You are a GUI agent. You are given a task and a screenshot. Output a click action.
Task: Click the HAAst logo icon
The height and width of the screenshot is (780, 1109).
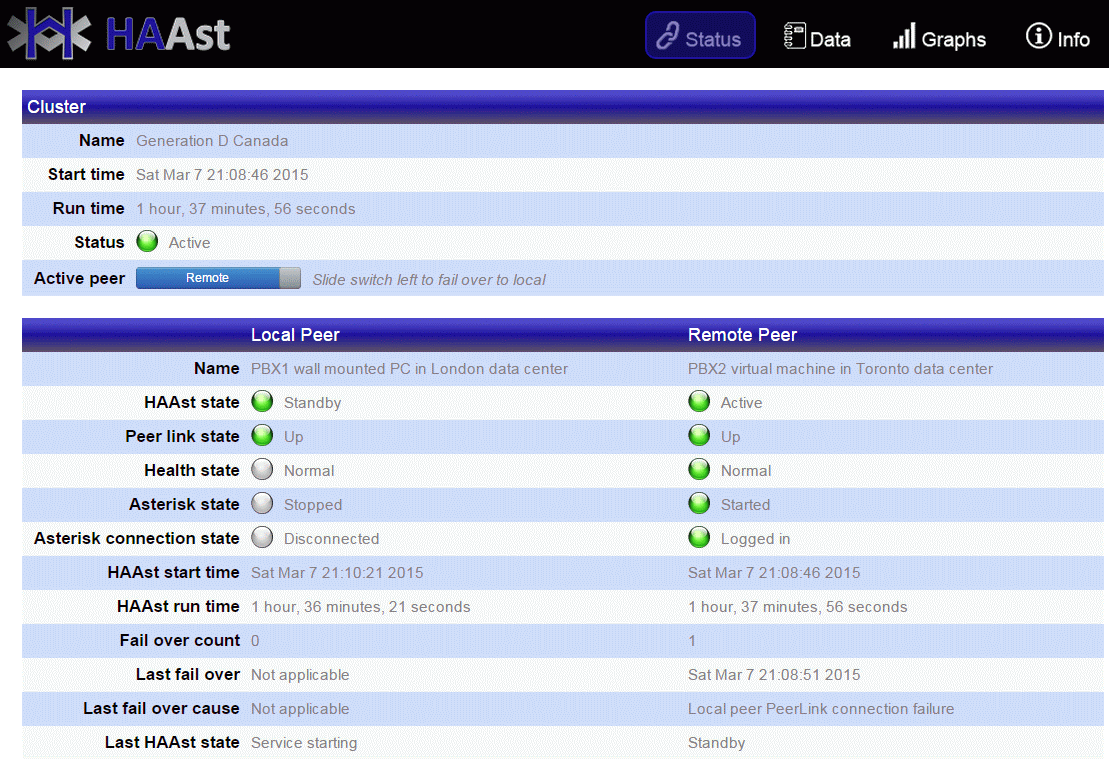coord(48,33)
